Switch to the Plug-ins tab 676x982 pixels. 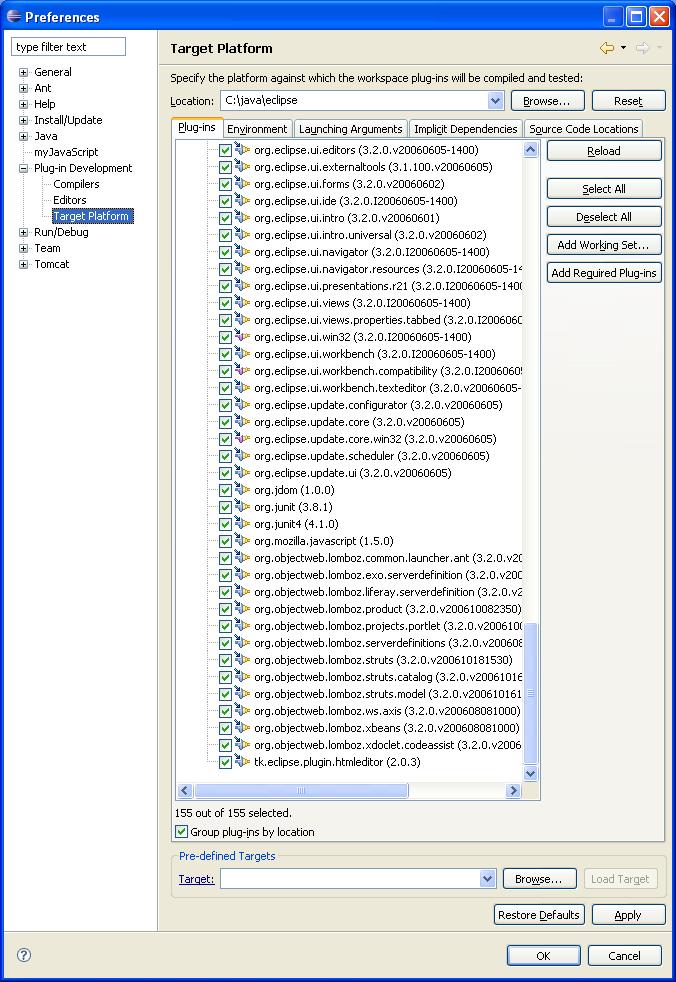point(197,127)
